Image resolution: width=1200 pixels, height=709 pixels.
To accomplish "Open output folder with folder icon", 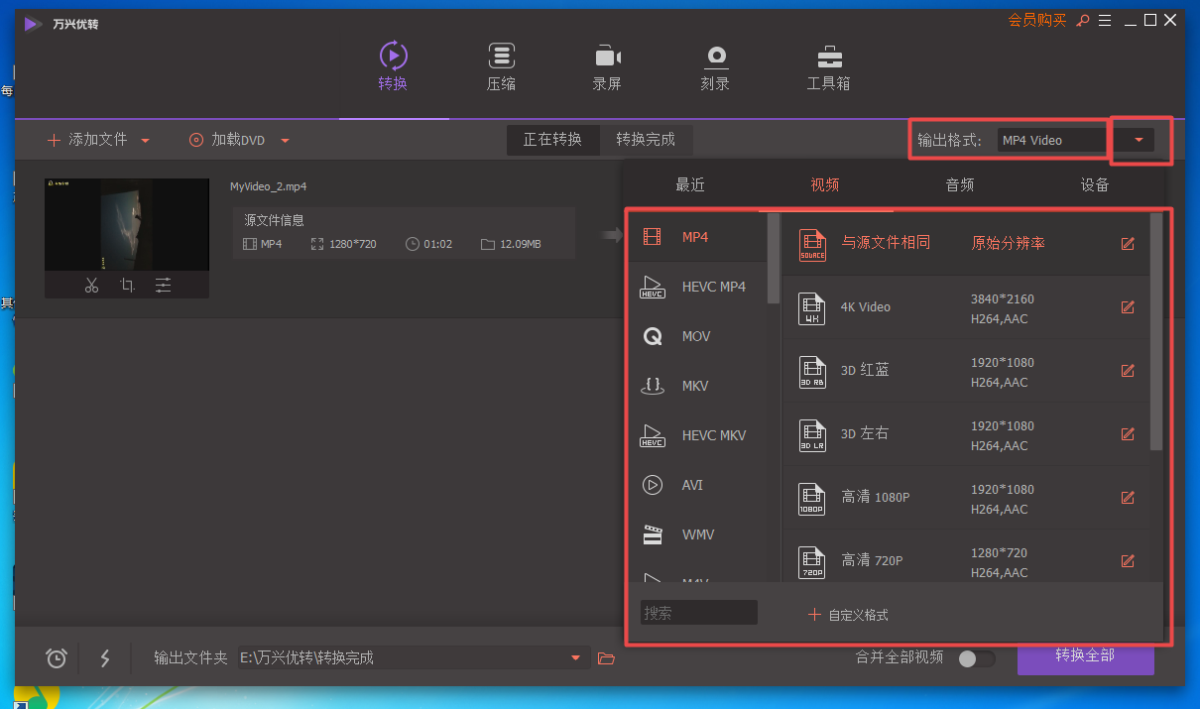I will point(605,658).
